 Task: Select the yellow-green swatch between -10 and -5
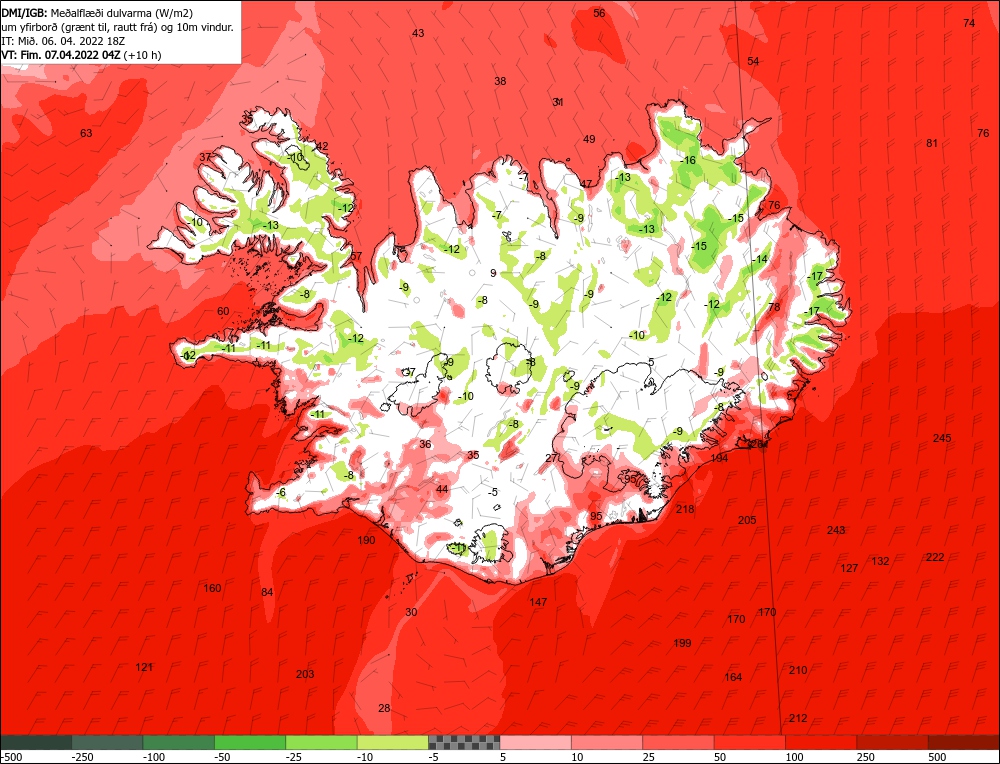pos(393,742)
